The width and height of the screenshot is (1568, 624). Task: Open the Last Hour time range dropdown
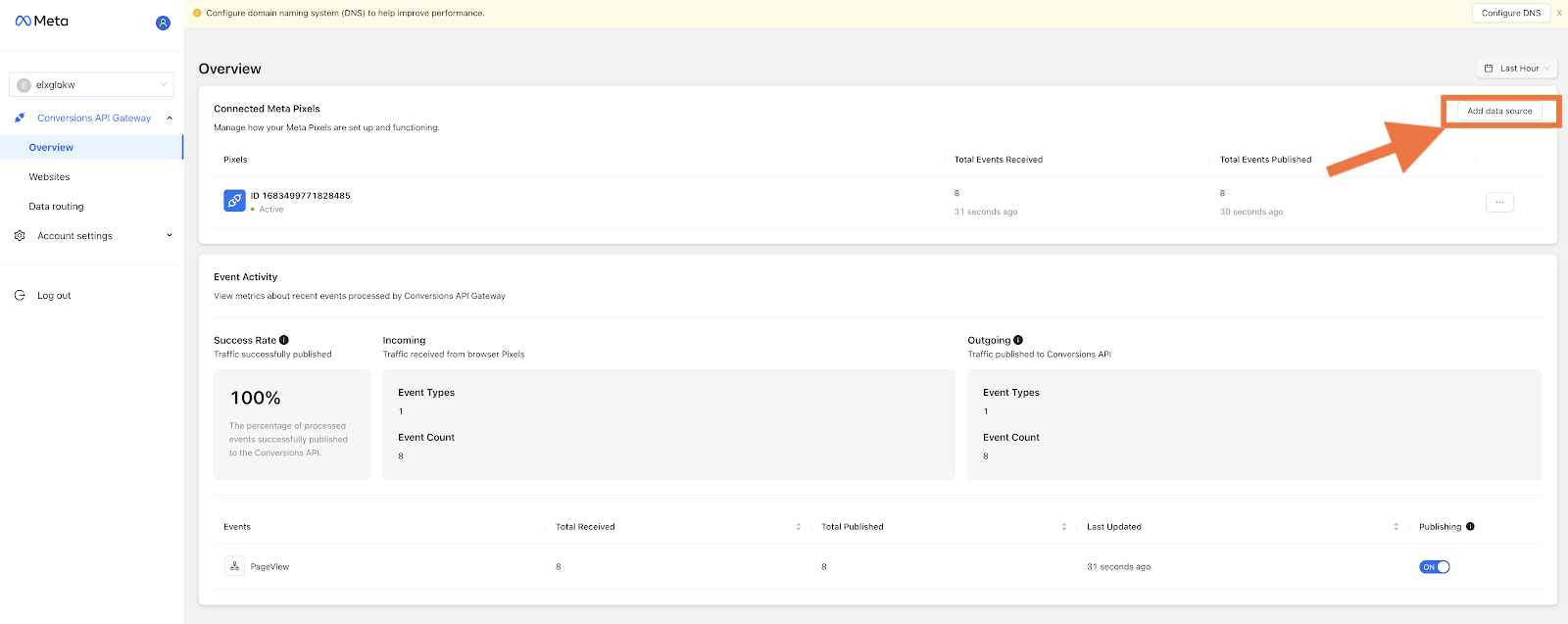pyautogui.click(x=1517, y=69)
